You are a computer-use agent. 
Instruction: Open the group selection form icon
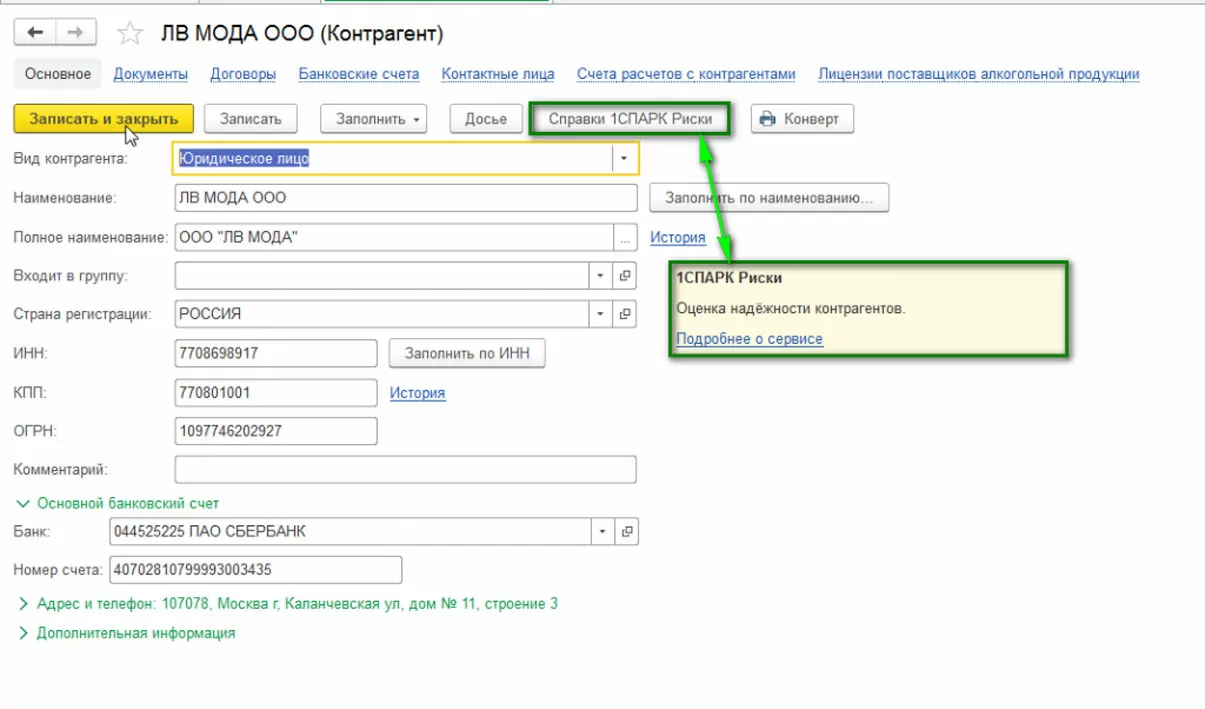point(625,276)
